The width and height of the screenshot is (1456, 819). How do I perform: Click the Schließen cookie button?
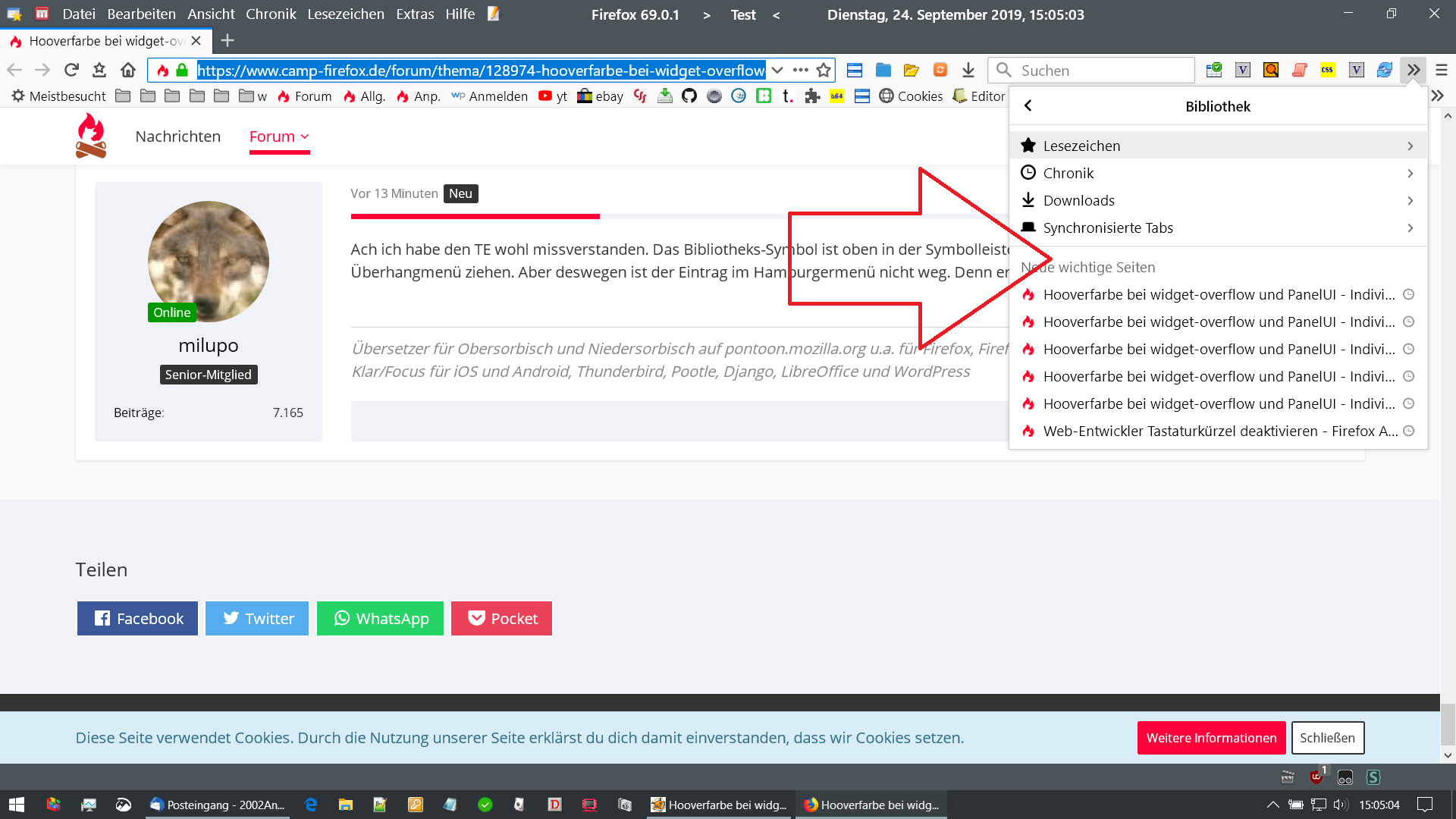pos(1327,738)
